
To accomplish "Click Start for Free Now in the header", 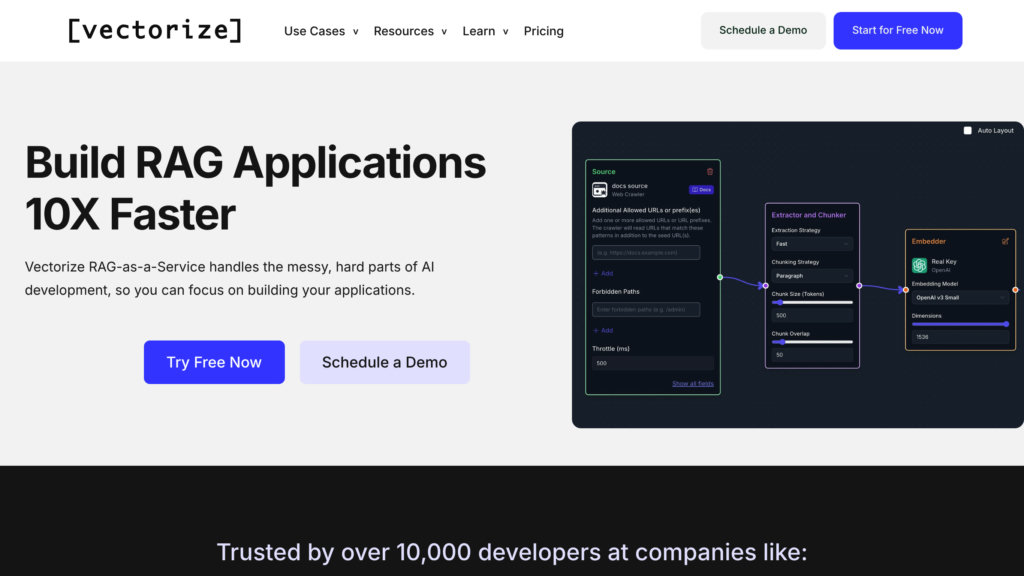I will point(897,30).
